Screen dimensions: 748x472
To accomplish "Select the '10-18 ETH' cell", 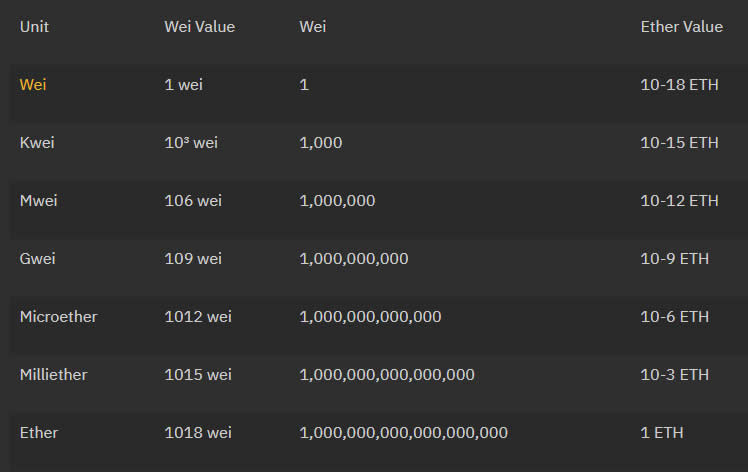I will point(679,85).
